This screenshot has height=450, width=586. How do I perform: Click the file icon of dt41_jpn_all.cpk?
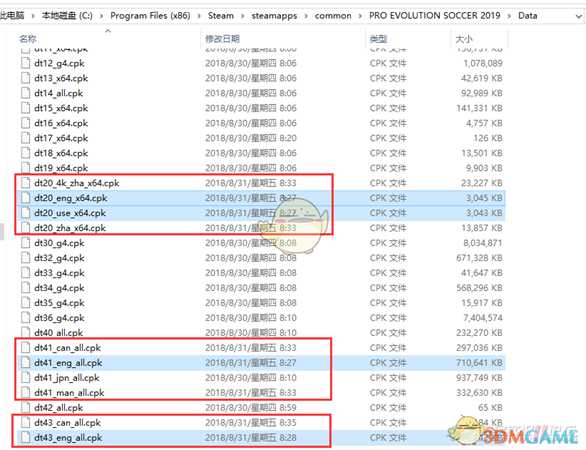[25, 377]
